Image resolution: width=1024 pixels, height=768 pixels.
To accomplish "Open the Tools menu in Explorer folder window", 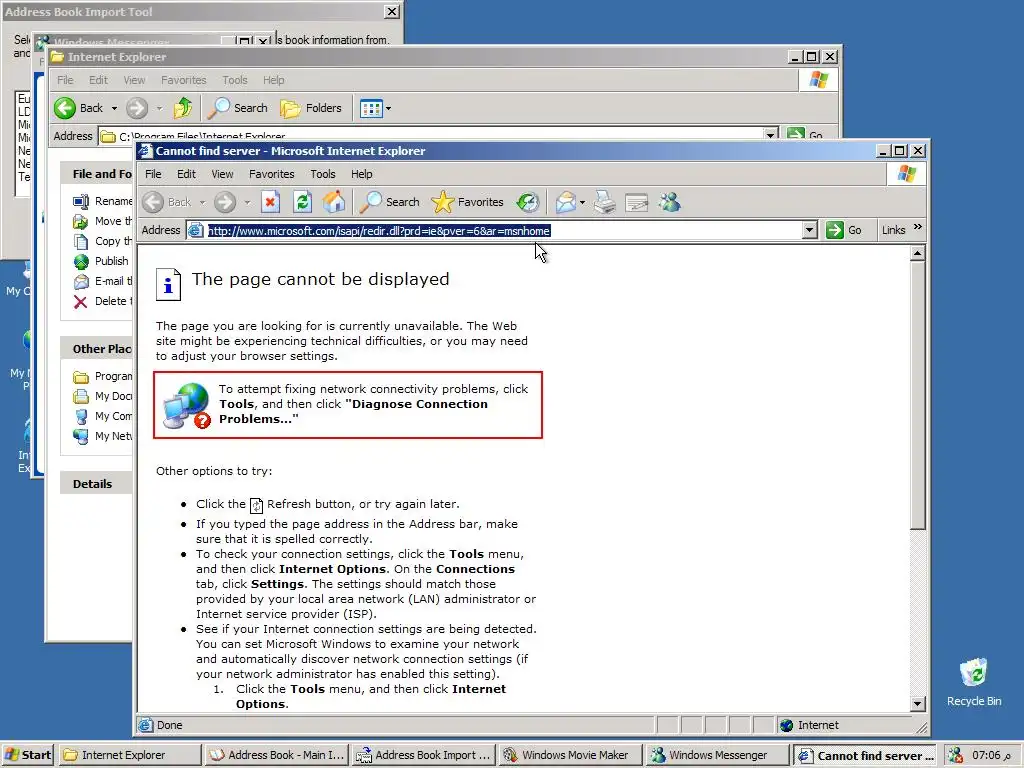I will pos(234,80).
